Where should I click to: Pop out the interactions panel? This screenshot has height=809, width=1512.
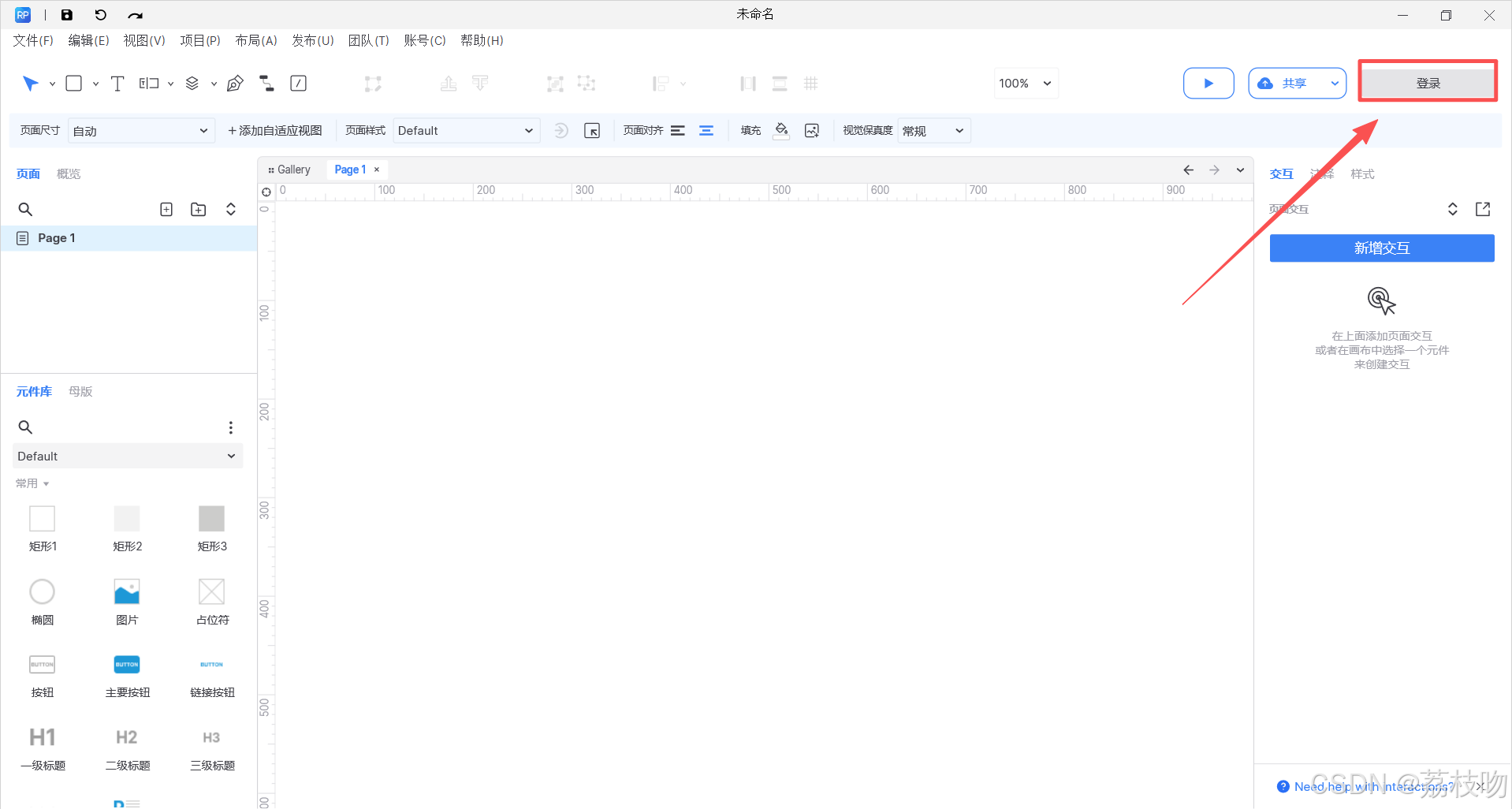click(1483, 209)
